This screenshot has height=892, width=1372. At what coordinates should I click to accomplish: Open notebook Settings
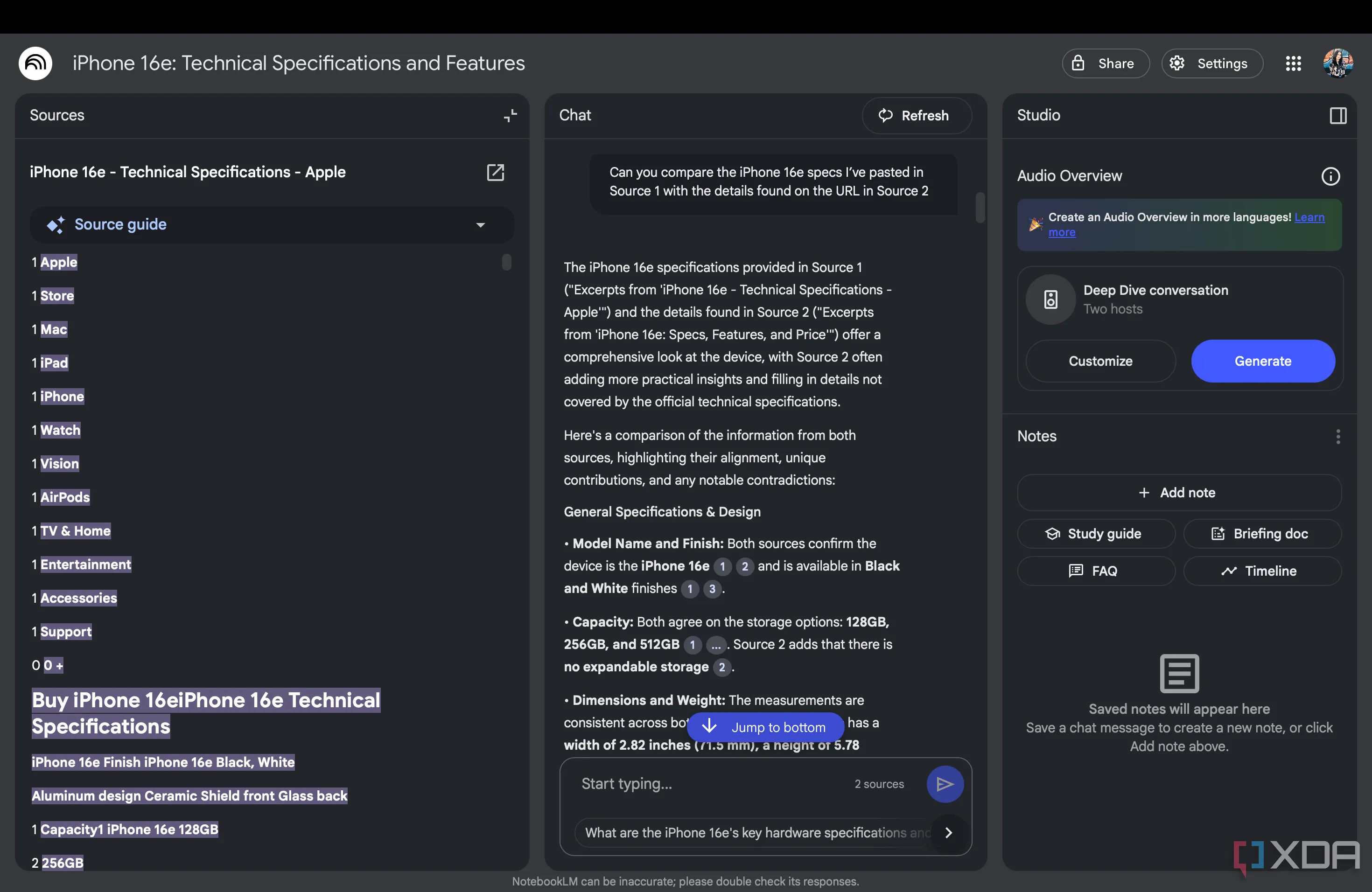tap(1212, 63)
